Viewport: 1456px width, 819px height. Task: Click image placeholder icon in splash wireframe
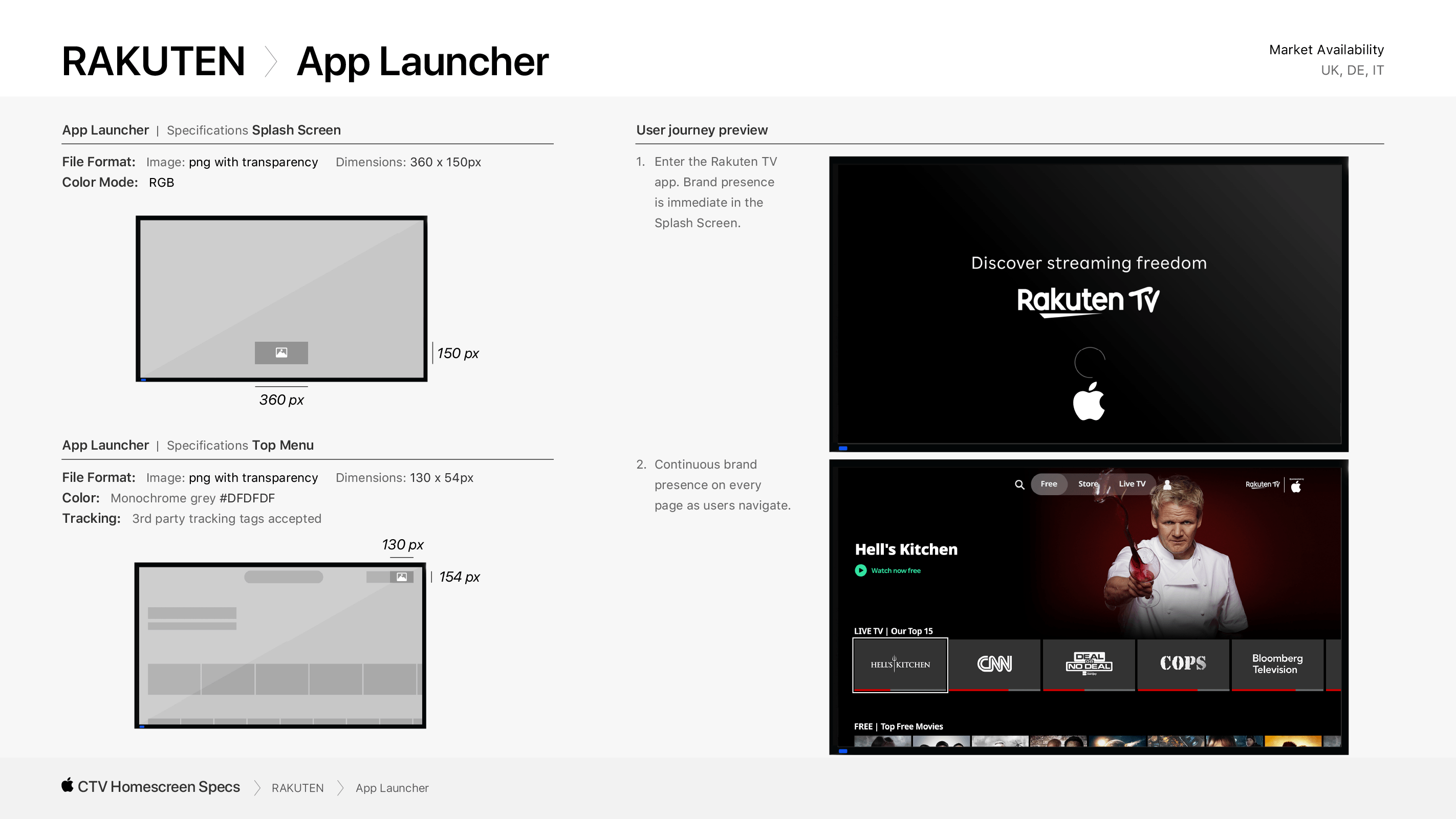click(281, 352)
